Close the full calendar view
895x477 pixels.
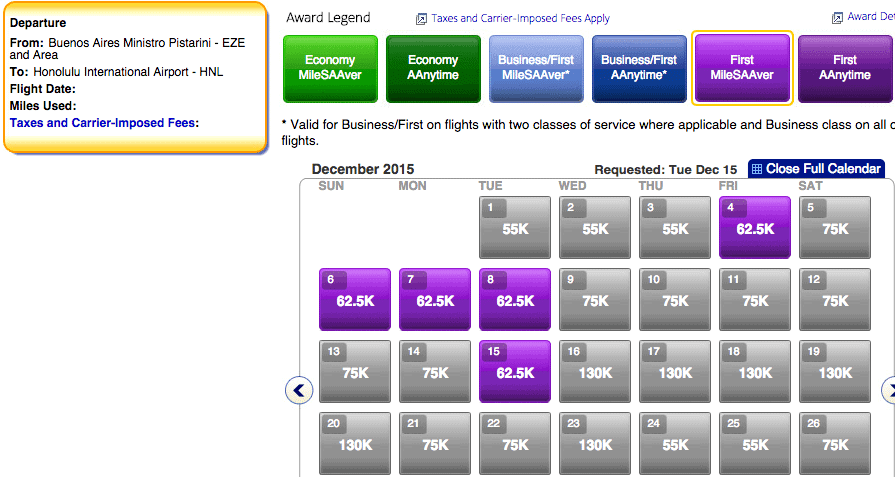click(x=816, y=169)
